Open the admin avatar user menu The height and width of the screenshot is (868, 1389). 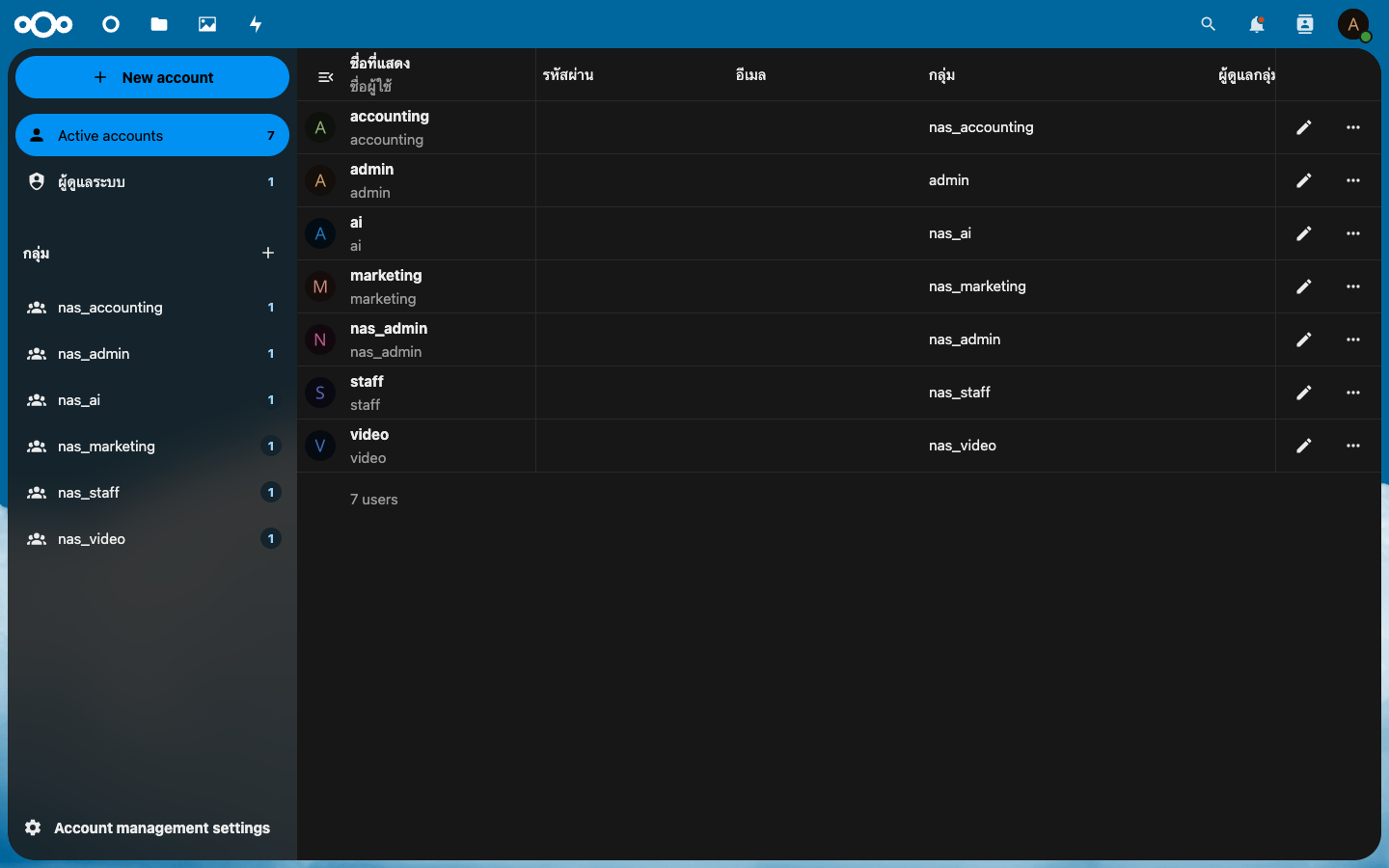point(1353,24)
